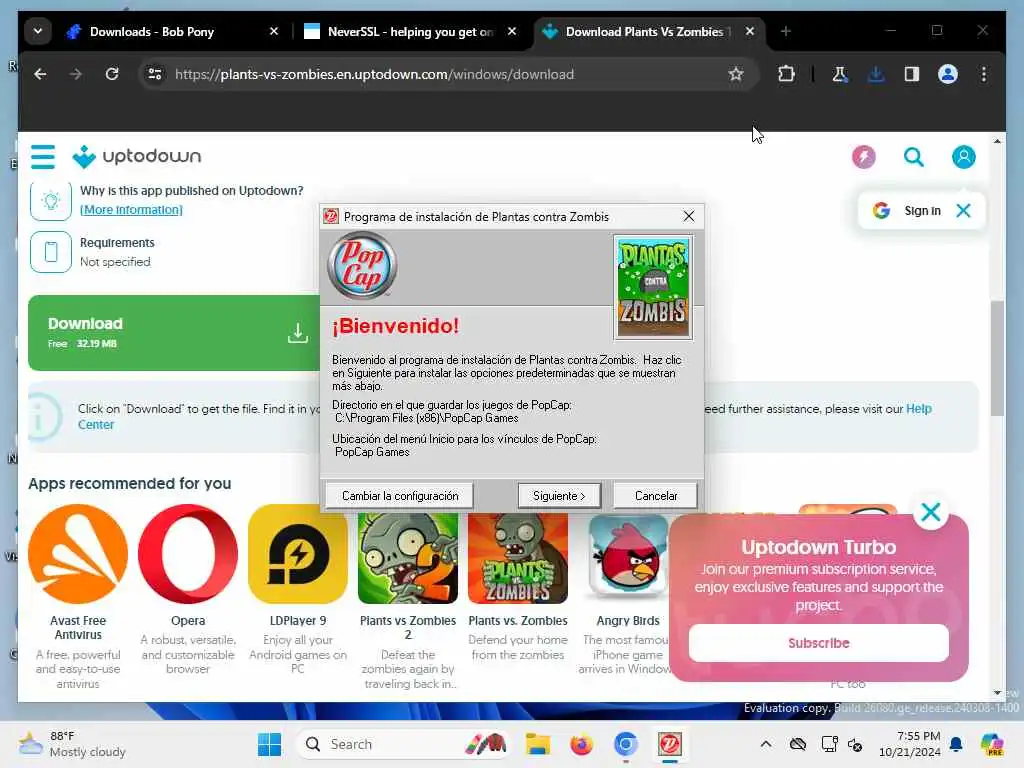Open Uptodown Turbo lightning icon
This screenshot has width=1024, height=768.
coord(863,157)
